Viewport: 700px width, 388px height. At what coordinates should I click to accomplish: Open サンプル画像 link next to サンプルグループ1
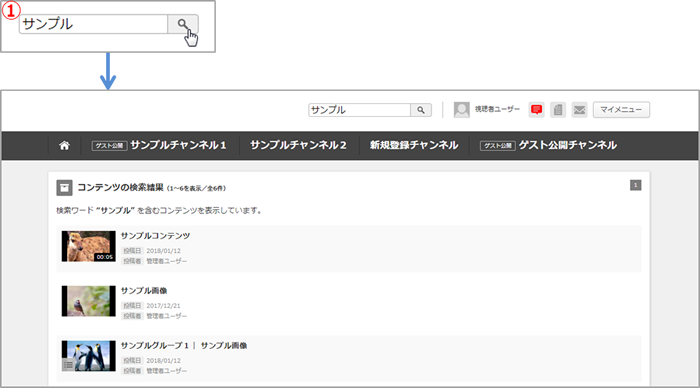(x=224, y=346)
